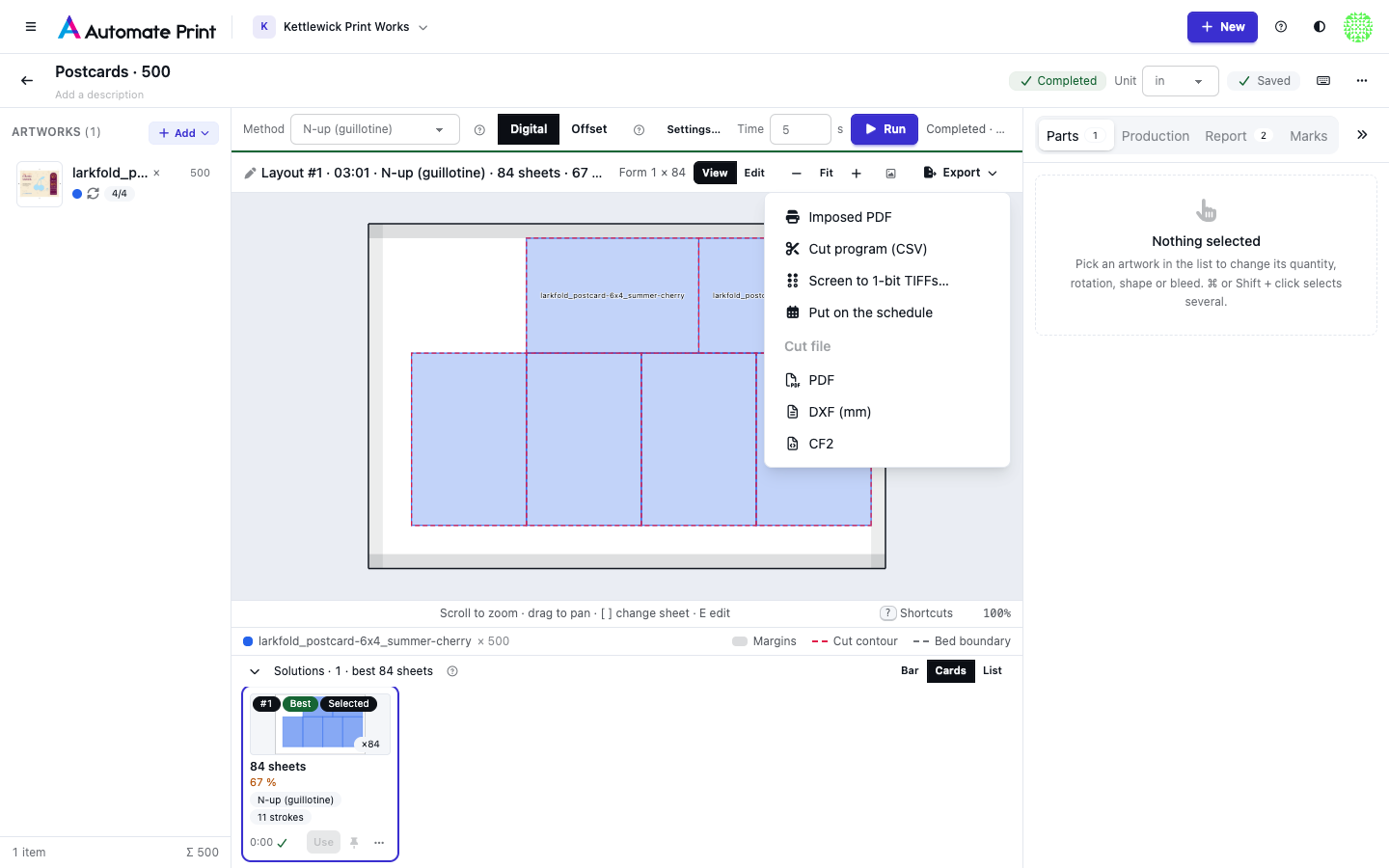Choose Cut program (CSV) export
The height and width of the screenshot is (868, 1389).
[887, 249]
